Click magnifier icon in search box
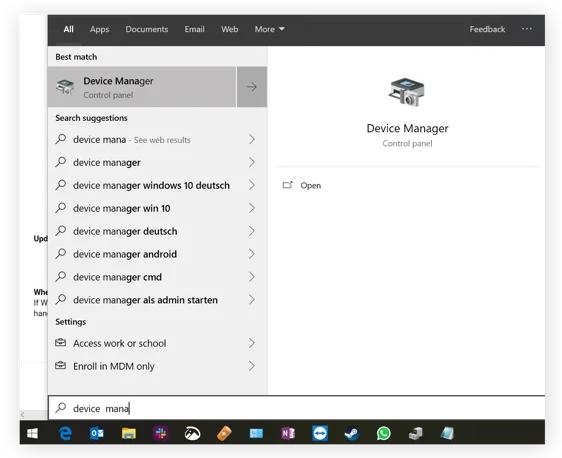Image resolution: width=562 pixels, height=458 pixels. pos(61,407)
